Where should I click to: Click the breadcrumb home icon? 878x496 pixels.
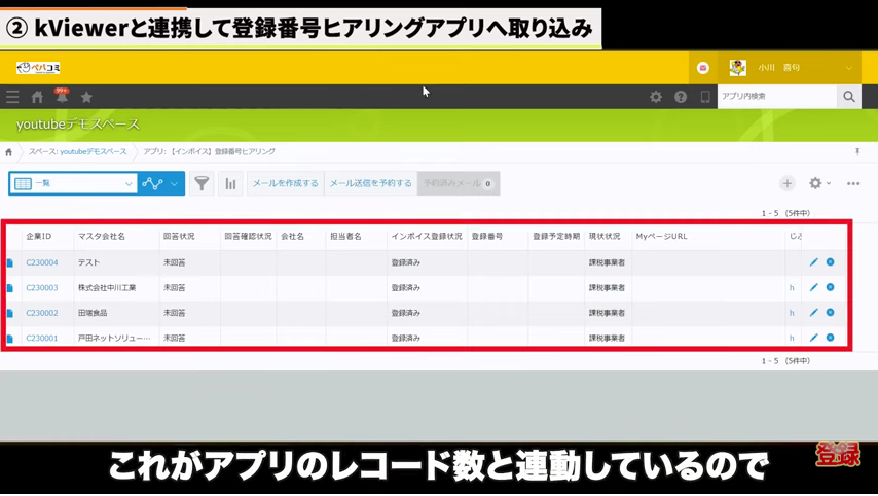8,152
